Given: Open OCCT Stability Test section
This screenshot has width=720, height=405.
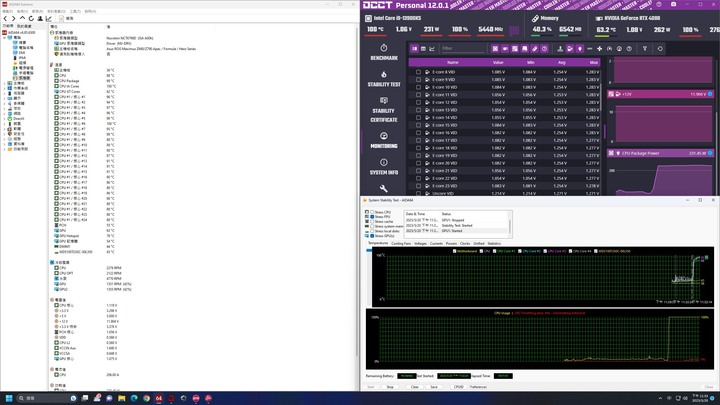Looking at the screenshot, I should tap(384, 79).
